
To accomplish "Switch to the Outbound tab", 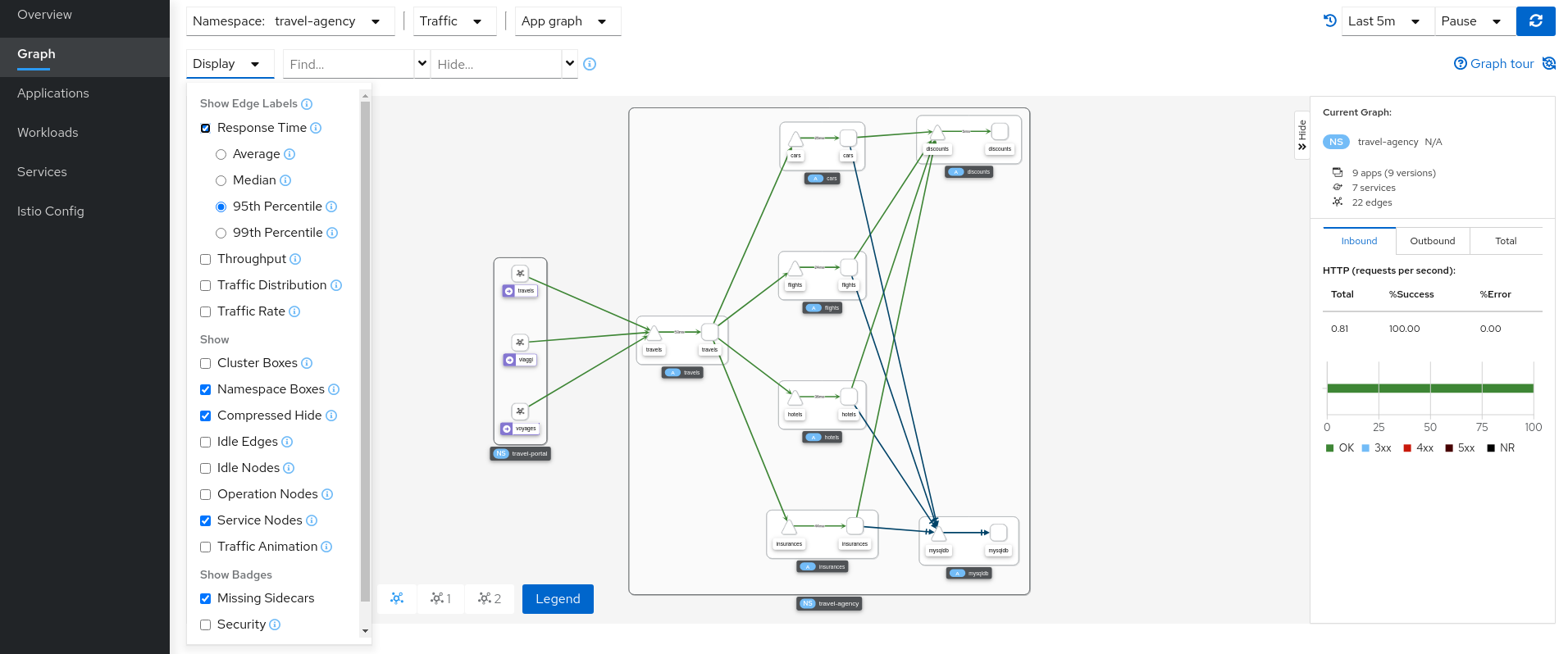I will pos(1433,241).
